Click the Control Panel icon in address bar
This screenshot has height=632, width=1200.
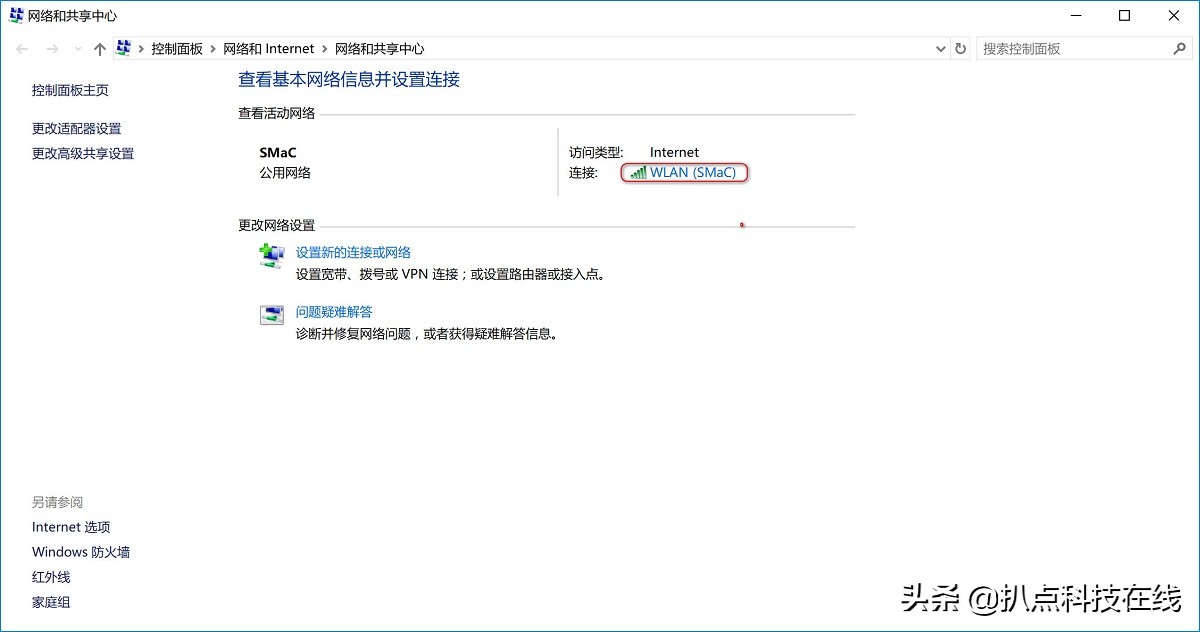pos(123,47)
